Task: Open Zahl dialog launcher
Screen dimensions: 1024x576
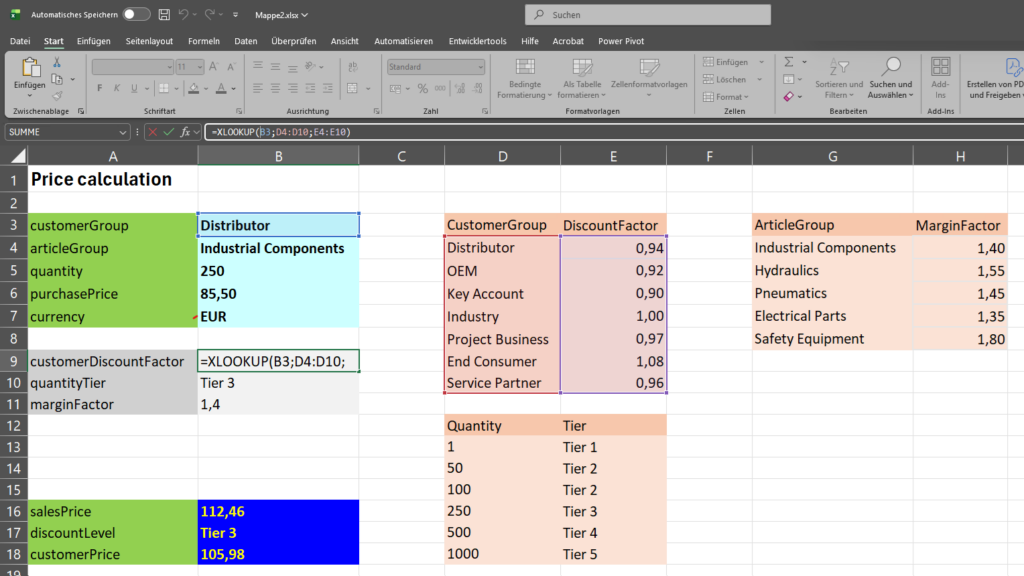Action: pos(485,111)
